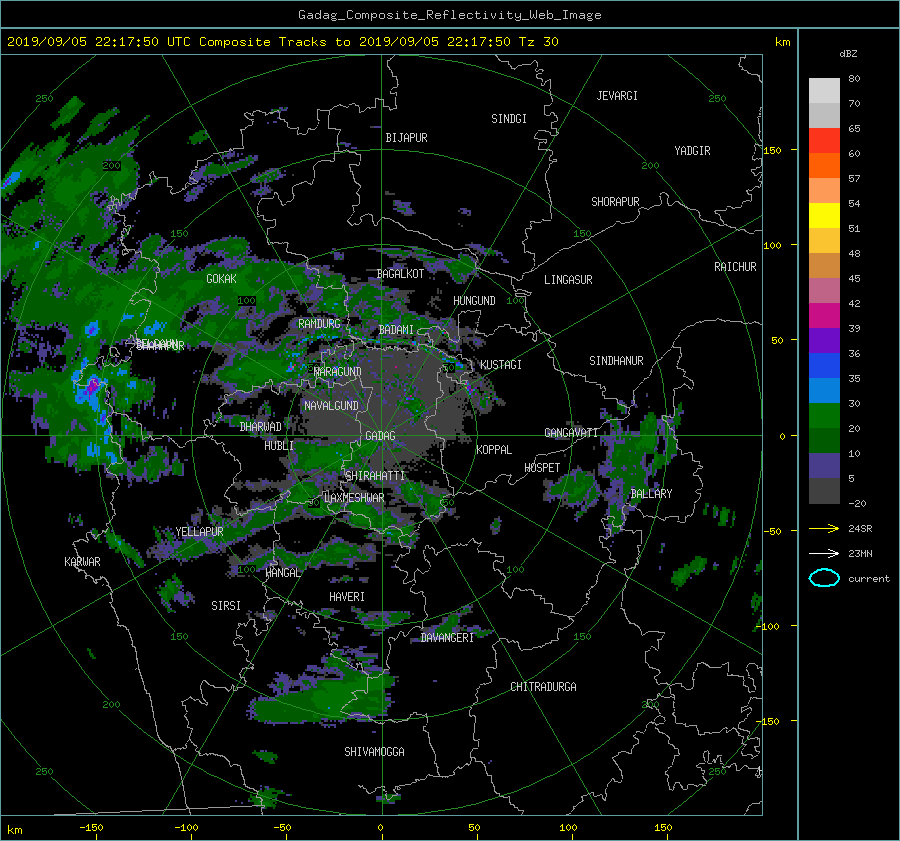Viewport: 900px width, 841px height.
Task: Click the km label at the bottom-left axis corner
Action: click(x=14, y=830)
